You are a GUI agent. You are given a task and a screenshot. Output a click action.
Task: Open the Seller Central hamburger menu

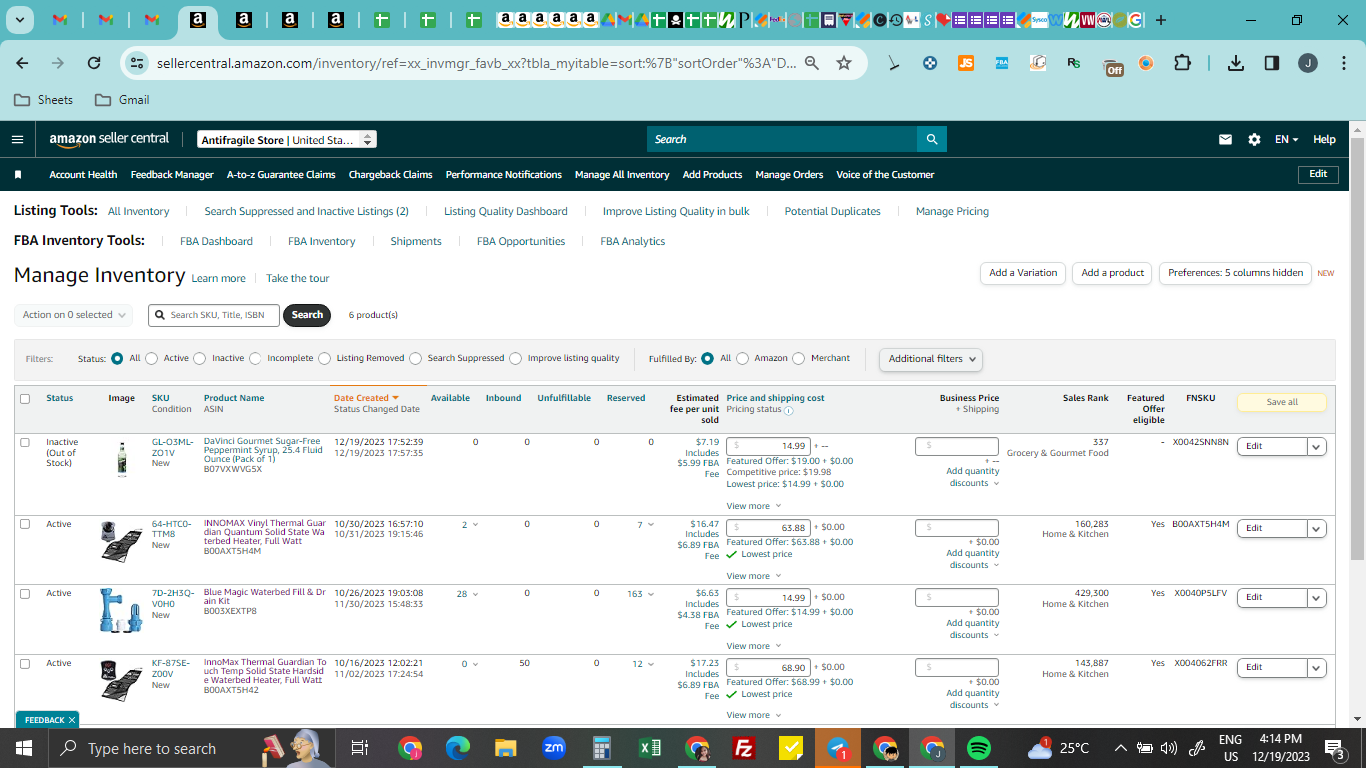pyautogui.click(x=17, y=139)
